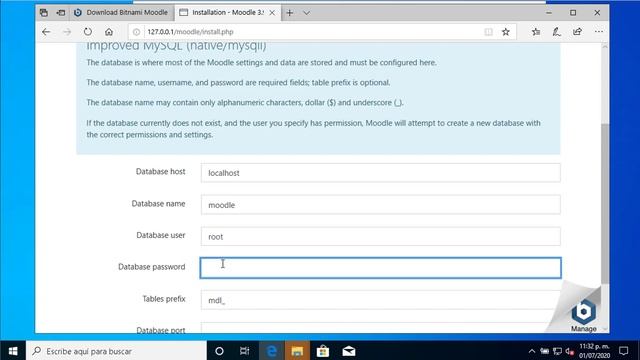640x360 pixels.
Task: Set these tabs aside icon
Action: (61, 13)
